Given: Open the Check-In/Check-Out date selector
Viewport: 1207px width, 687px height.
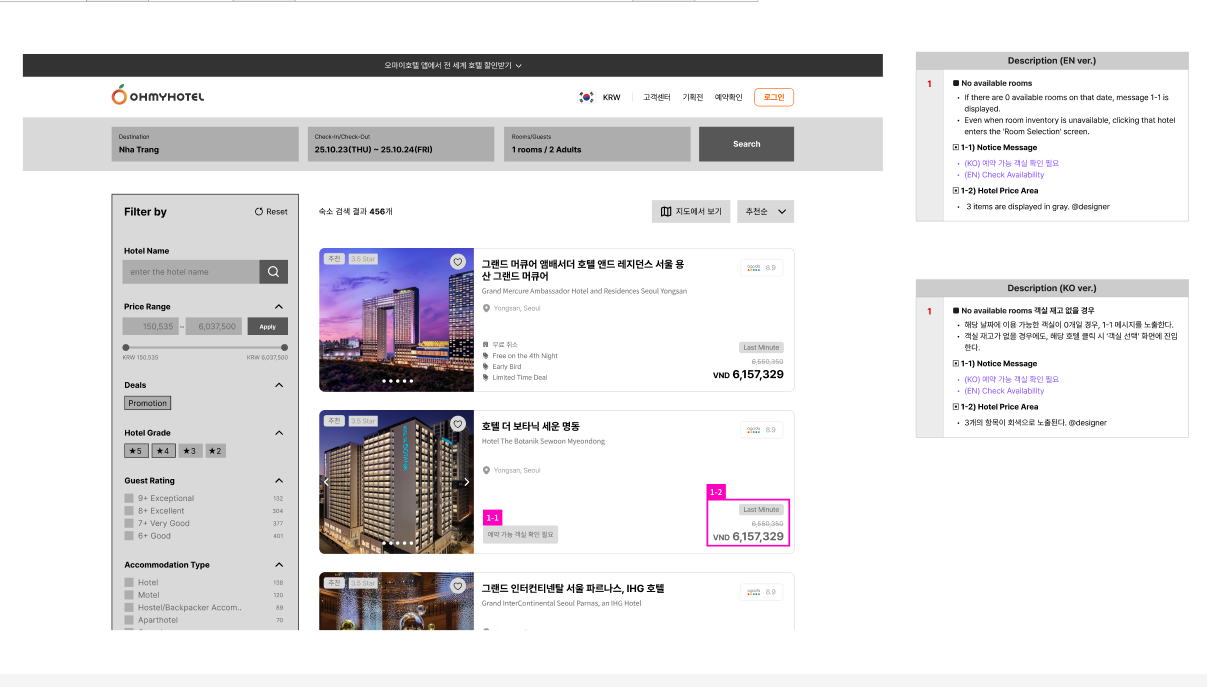Looking at the screenshot, I should pyautogui.click(x=401, y=144).
